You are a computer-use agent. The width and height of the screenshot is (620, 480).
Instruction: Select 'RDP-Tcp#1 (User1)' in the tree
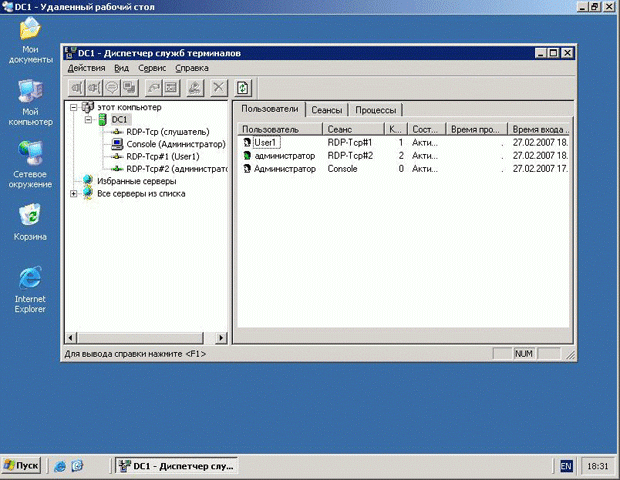pyautogui.click(x=163, y=157)
